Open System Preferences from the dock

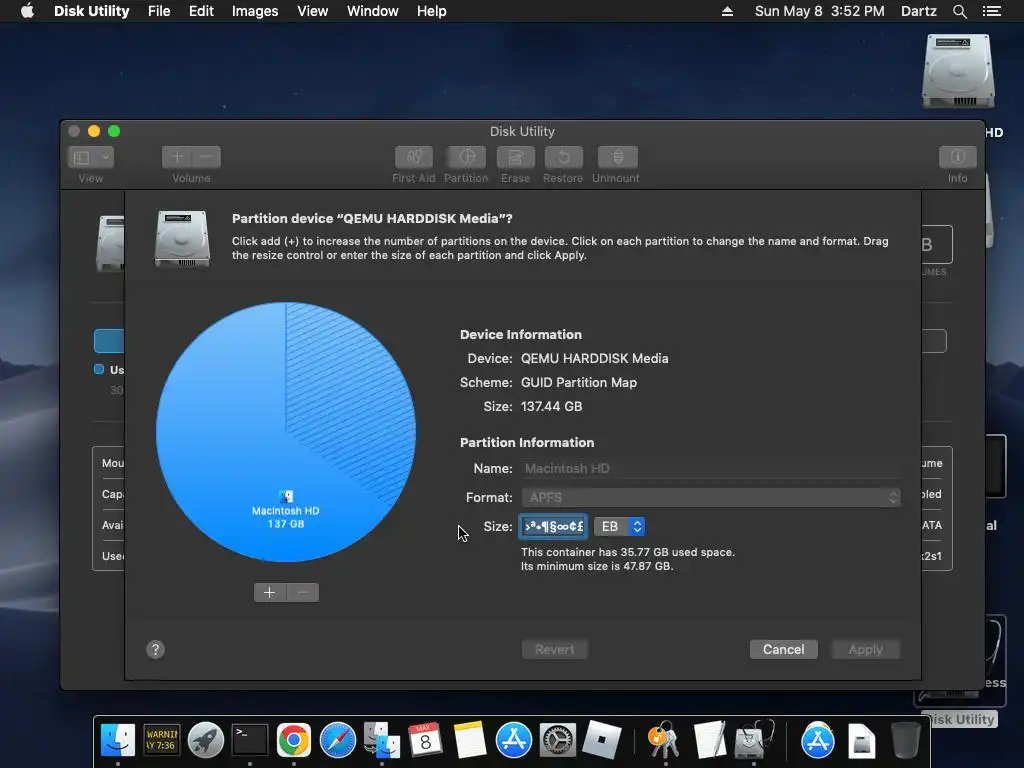(x=558, y=740)
